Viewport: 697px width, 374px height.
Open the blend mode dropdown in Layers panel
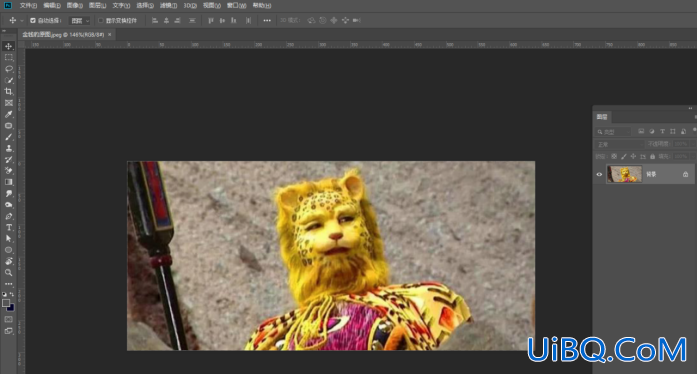[x=619, y=144]
